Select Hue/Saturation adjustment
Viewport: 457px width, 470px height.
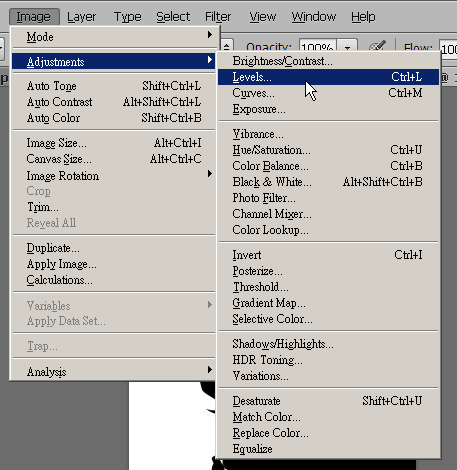(328, 150)
